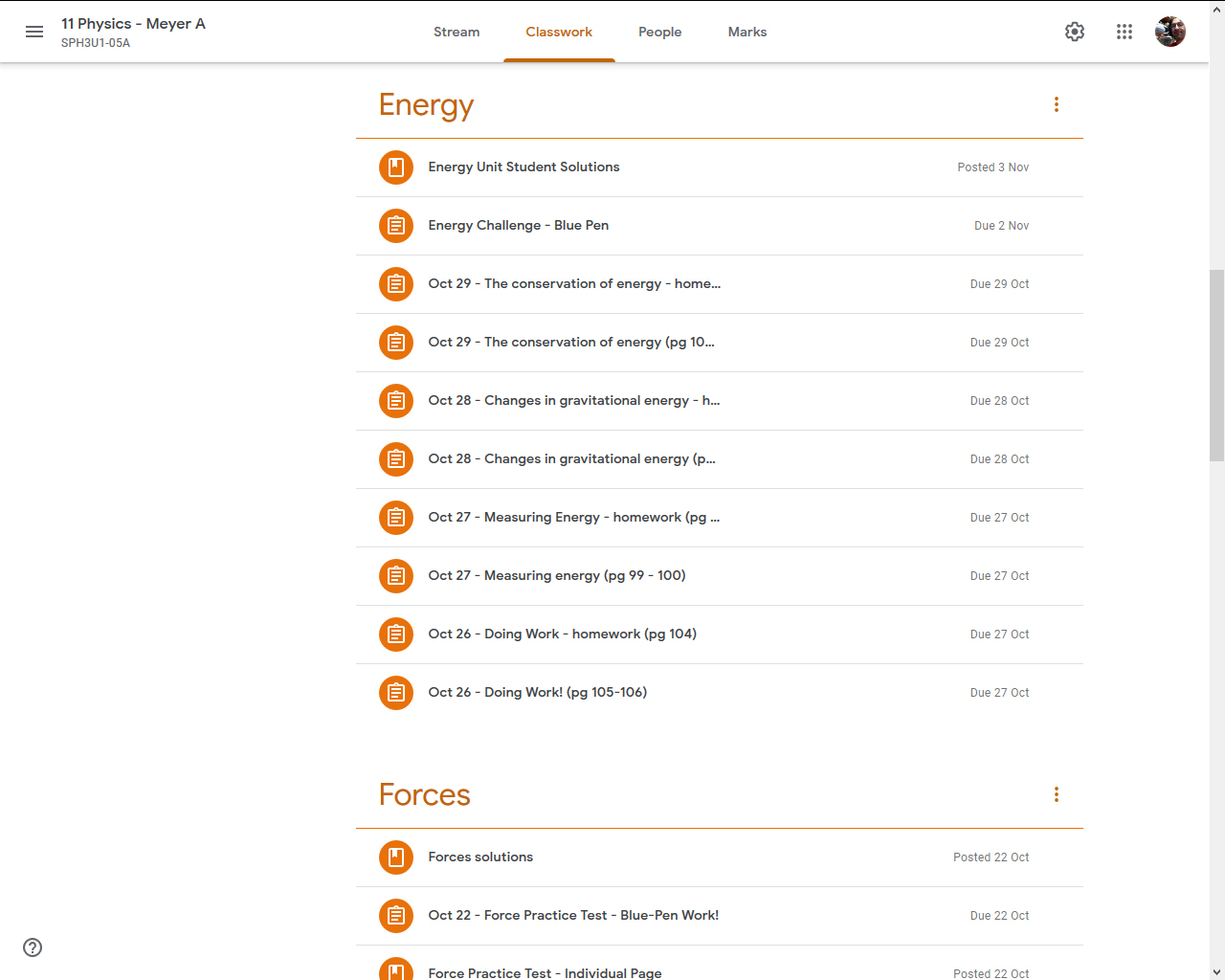Click Due 2 Nov date label
Screen dimensions: 1225x980
[1001, 226]
